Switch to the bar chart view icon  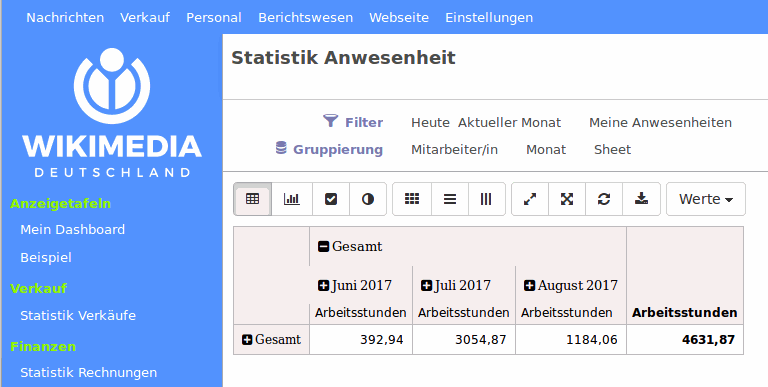(x=291, y=199)
